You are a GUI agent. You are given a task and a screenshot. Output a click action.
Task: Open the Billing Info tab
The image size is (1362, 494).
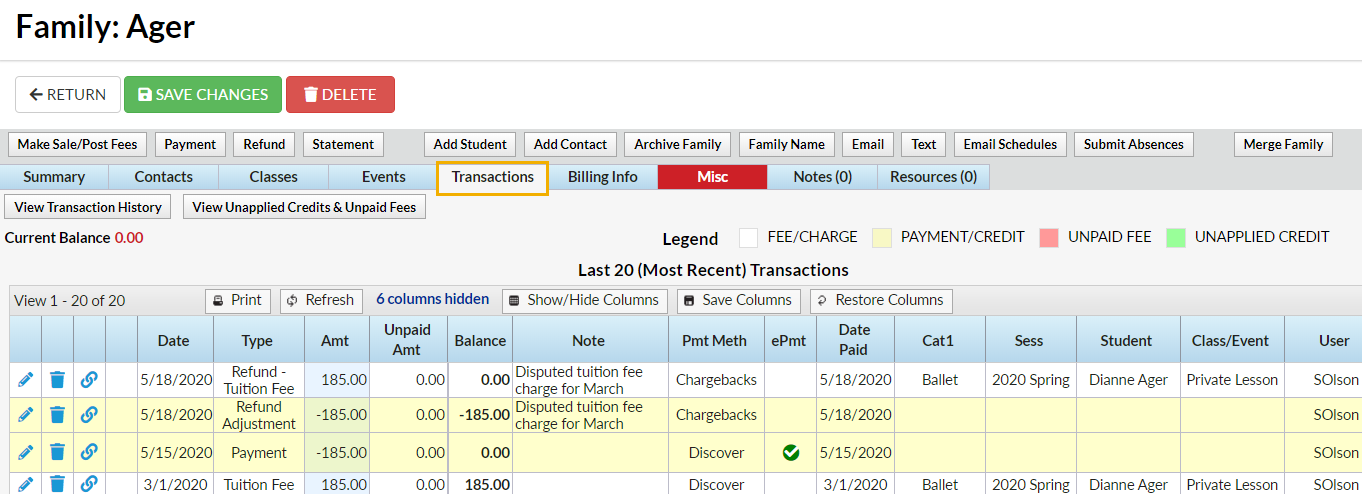point(603,177)
